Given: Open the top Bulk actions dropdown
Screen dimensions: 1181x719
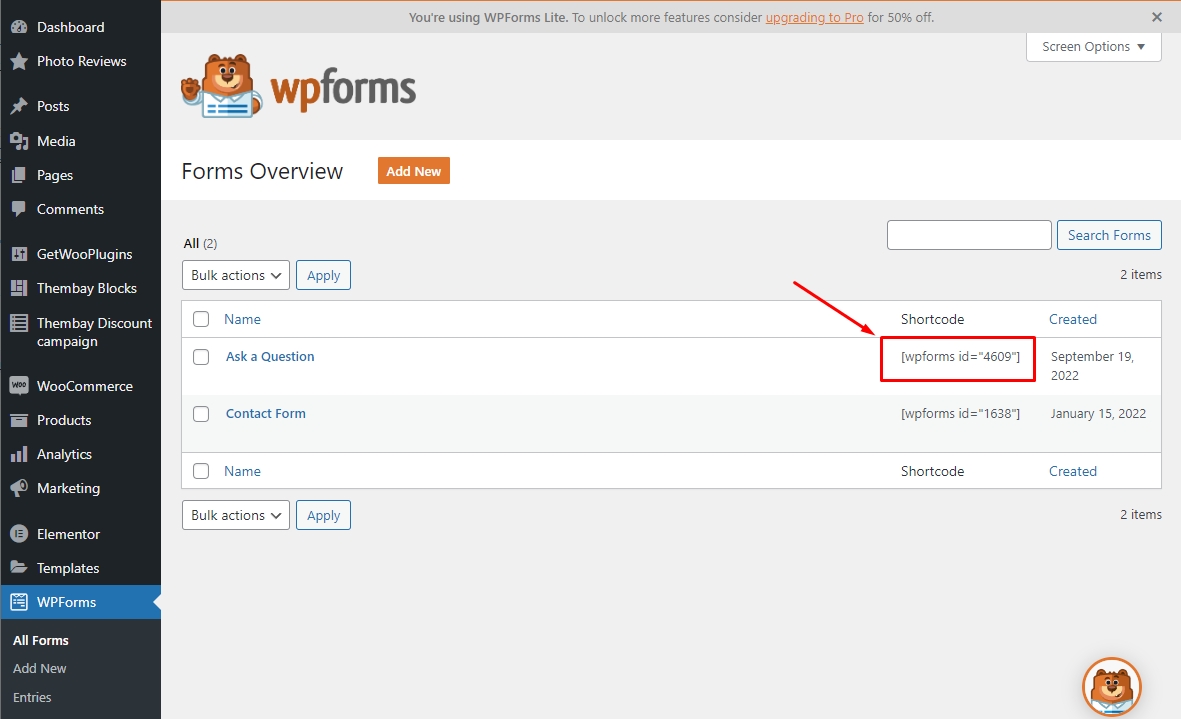Looking at the screenshot, I should point(236,275).
